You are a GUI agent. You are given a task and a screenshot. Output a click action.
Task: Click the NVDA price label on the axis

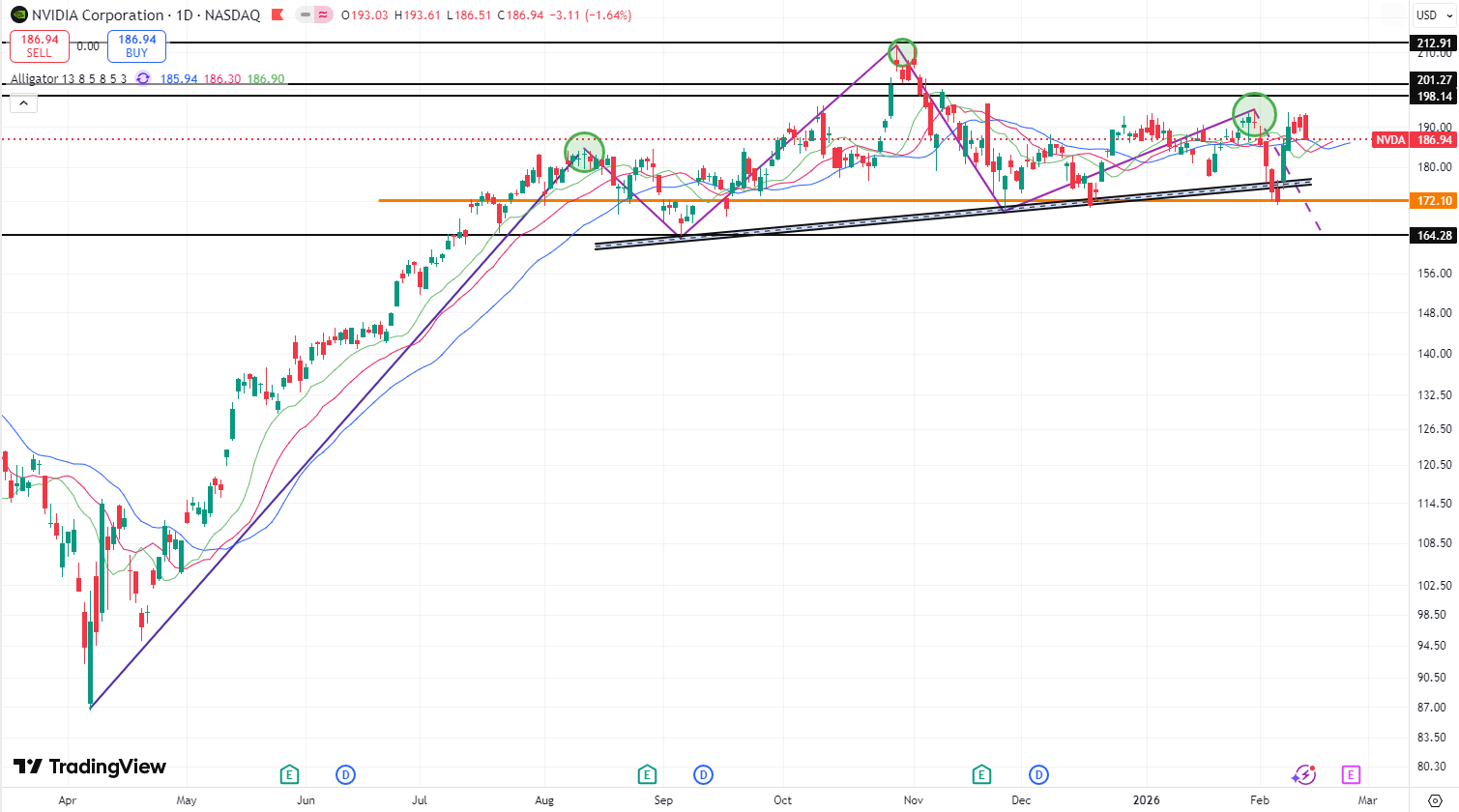coord(1390,140)
